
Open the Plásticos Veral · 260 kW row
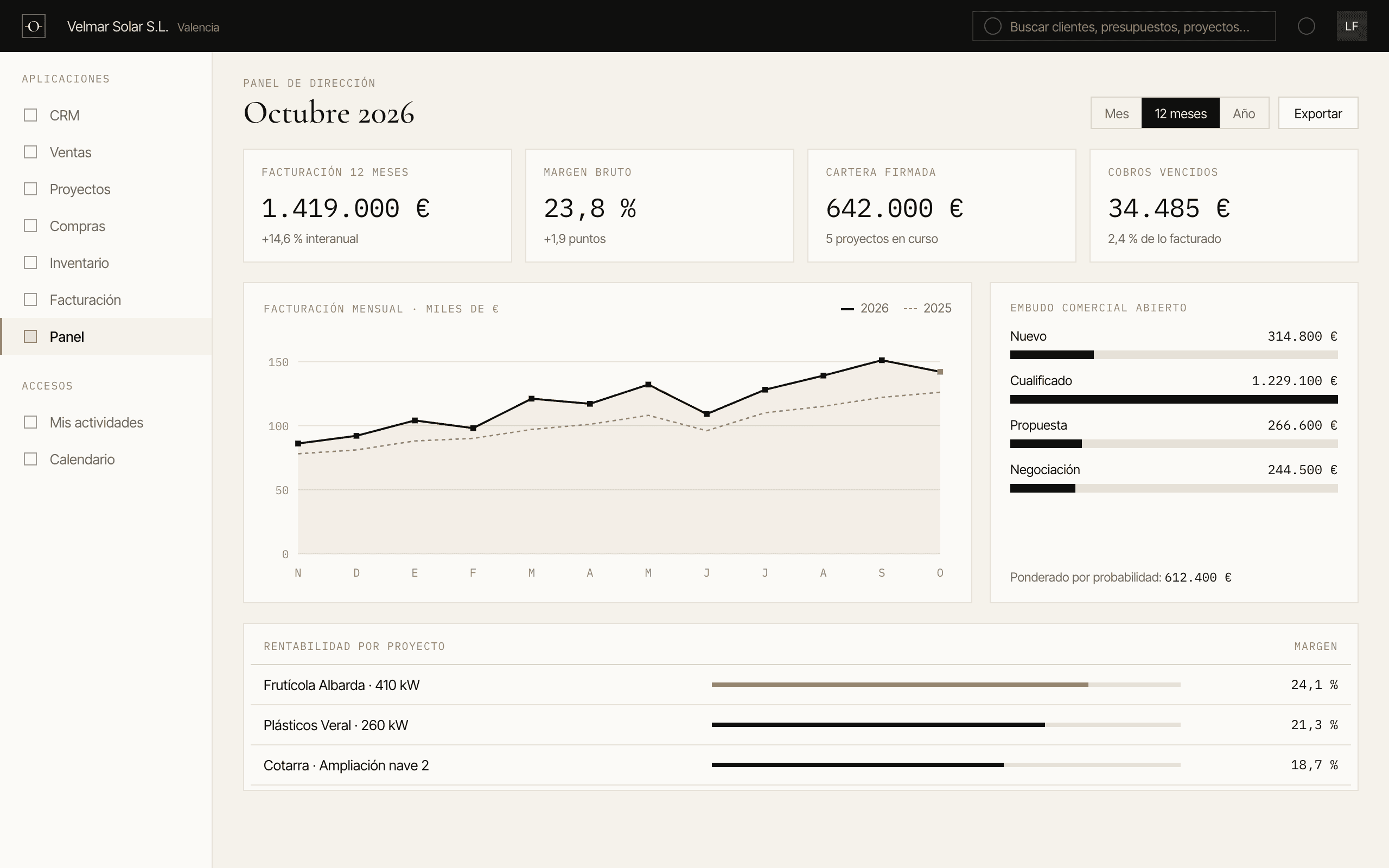[801, 725]
